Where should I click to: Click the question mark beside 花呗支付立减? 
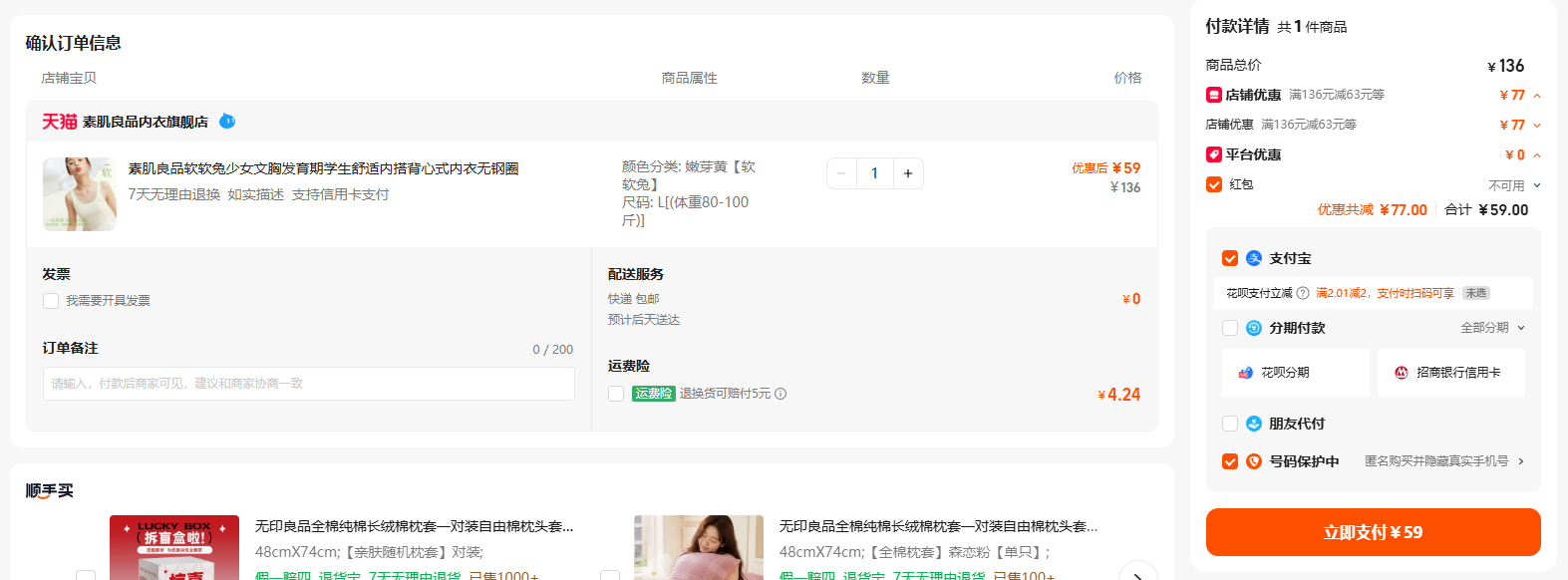point(1303,293)
